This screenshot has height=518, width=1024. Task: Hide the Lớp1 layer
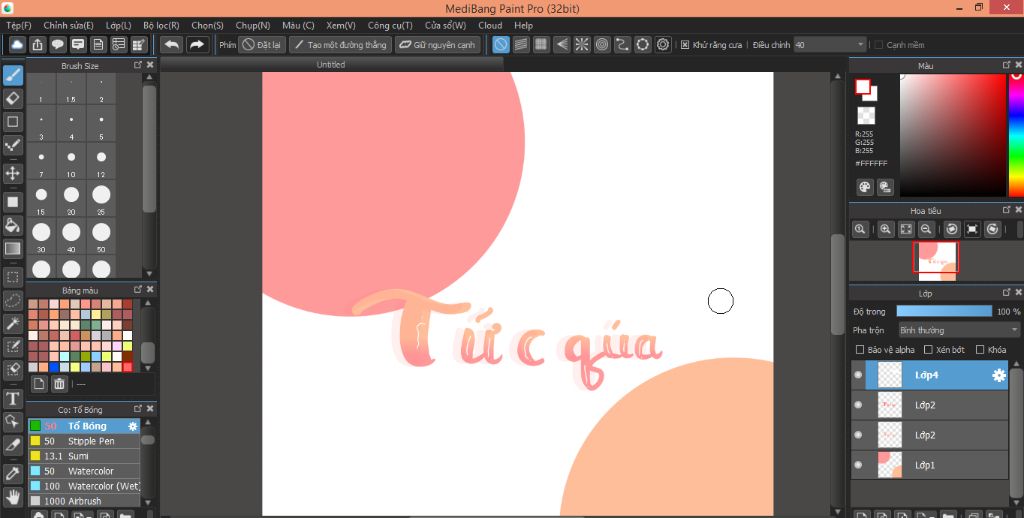858,465
